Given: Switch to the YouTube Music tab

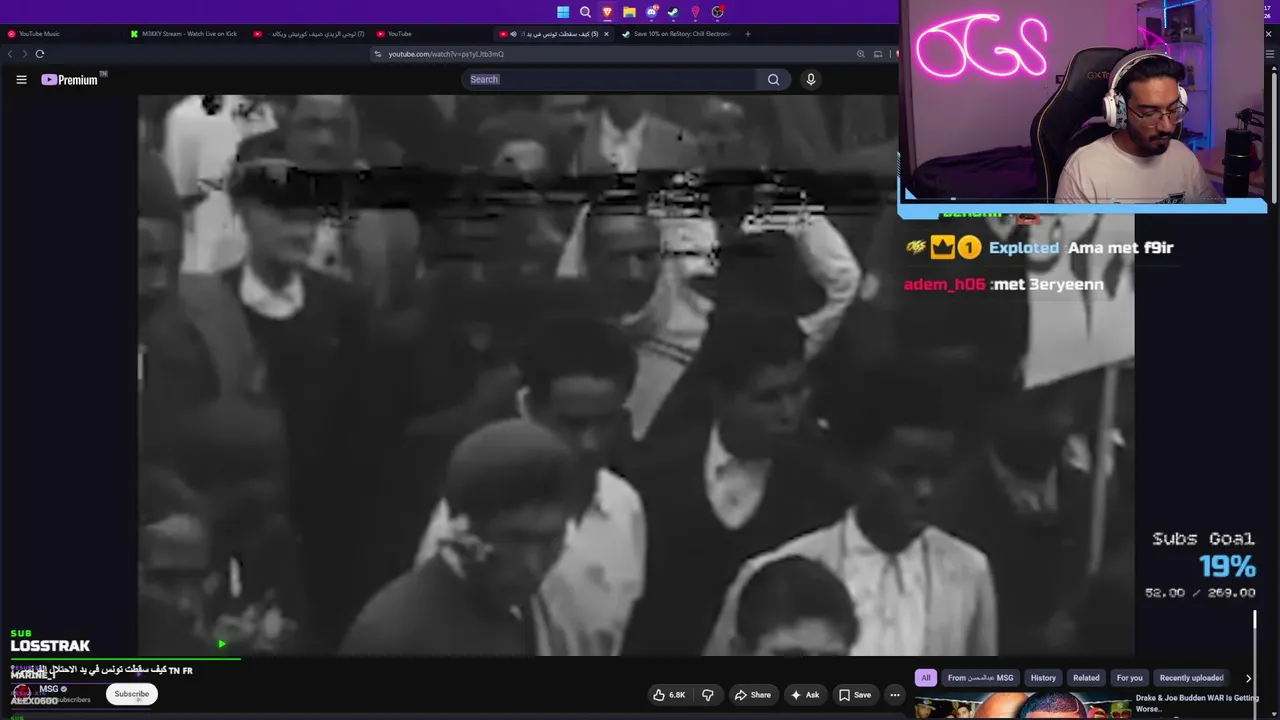Looking at the screenshot, I should click(x=62, y=34).
